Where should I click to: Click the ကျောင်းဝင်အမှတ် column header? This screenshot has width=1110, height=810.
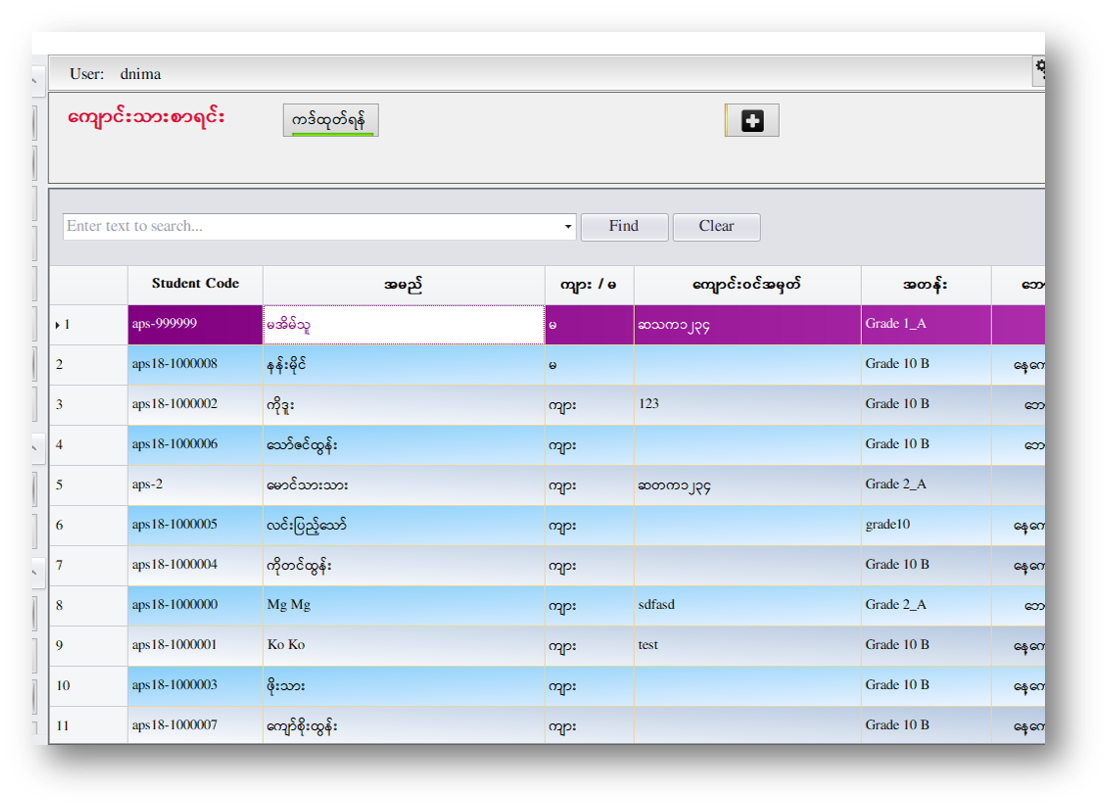pyautogui.click(x=746, y=285)
